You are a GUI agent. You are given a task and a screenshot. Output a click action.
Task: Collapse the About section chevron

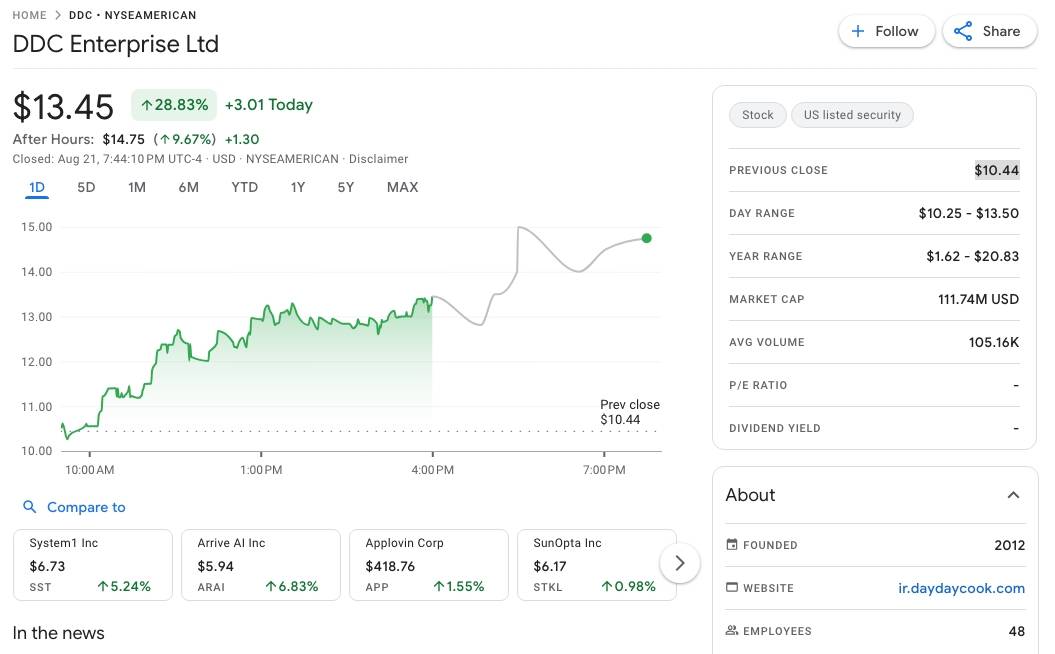tap(1013, 495)
